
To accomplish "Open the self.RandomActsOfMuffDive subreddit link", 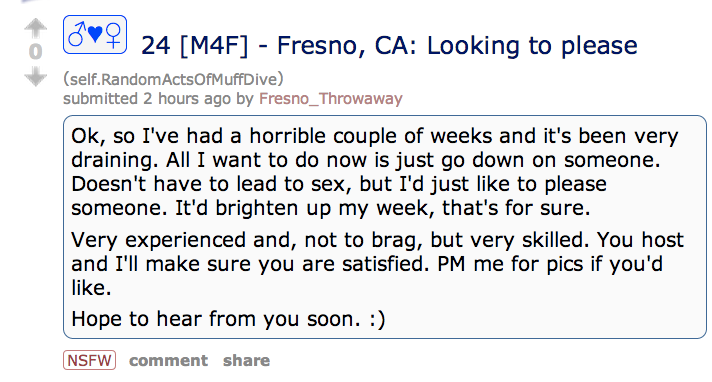I will [173, 79].
